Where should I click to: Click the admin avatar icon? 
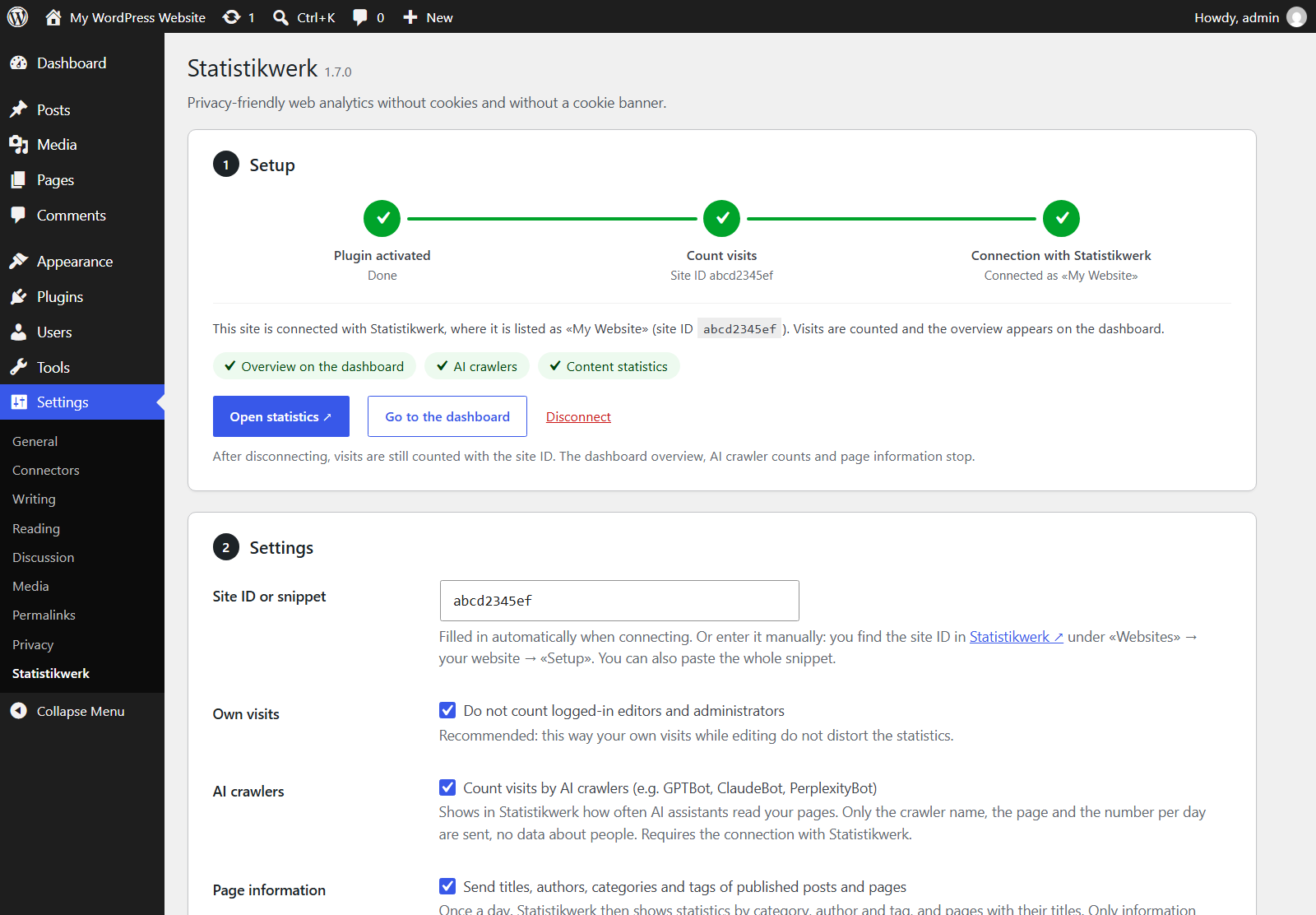[x=1296, y=17]
